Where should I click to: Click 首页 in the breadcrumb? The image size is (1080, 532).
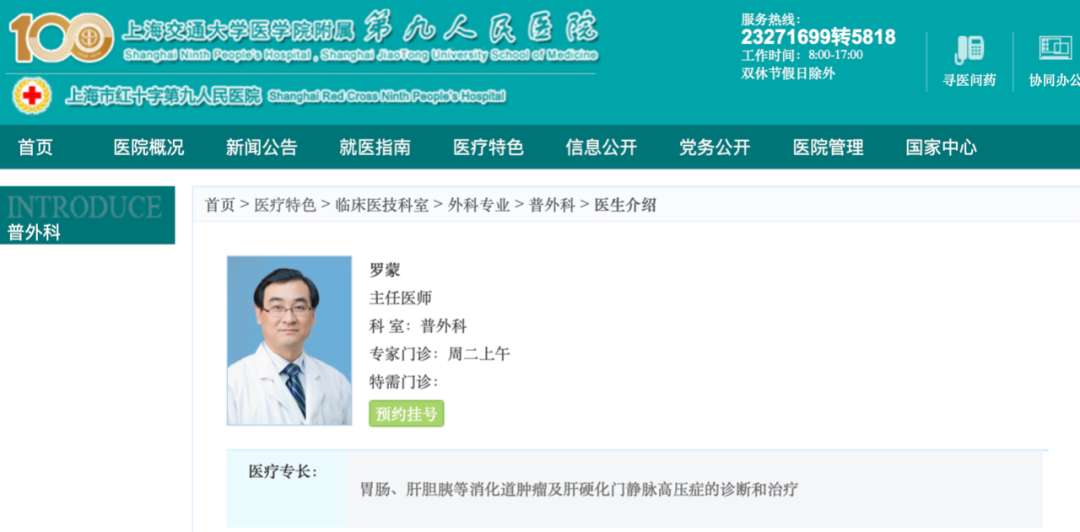click(220, 205)
